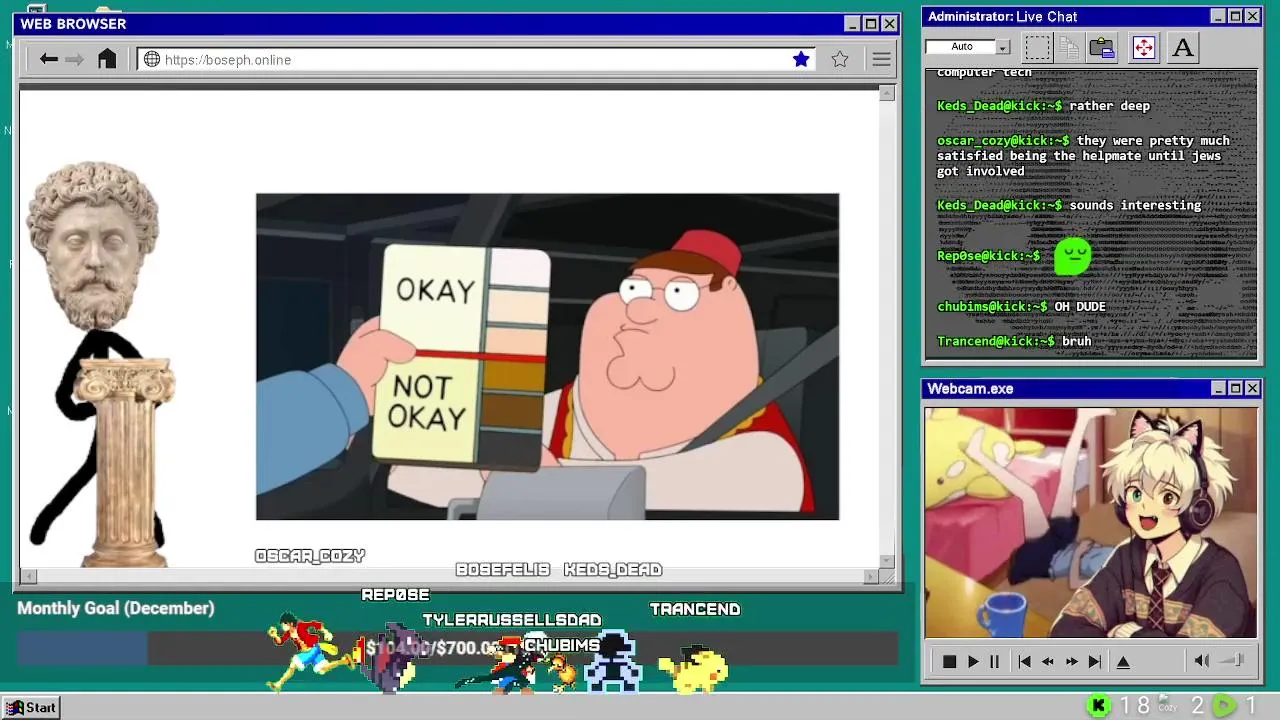Image resolution: width=1280 pixels, height=720 pixels.
Task: Stop playback in Webcam.exe
Action: pos(949,661)
